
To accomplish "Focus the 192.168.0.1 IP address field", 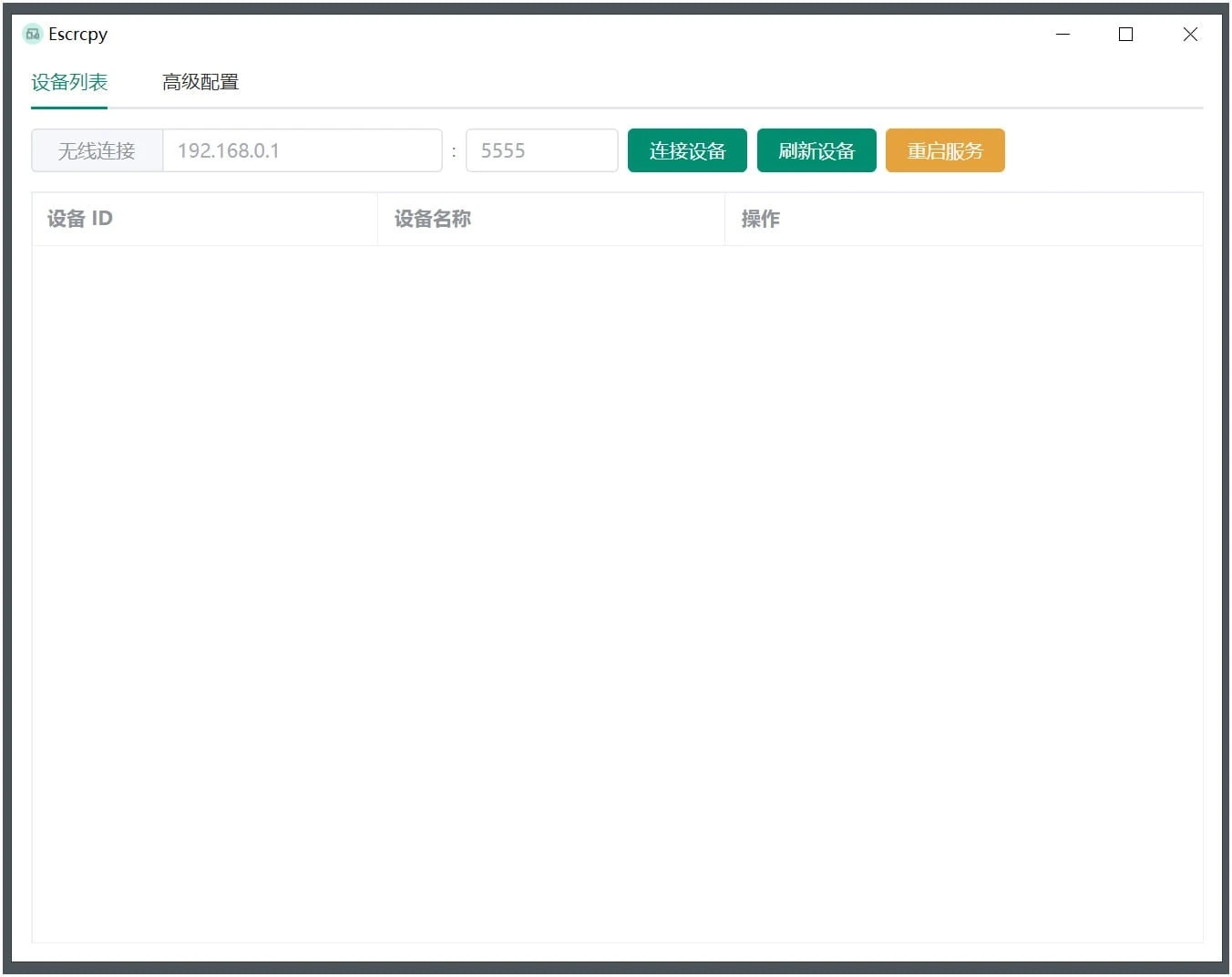I will coord(302,150).
